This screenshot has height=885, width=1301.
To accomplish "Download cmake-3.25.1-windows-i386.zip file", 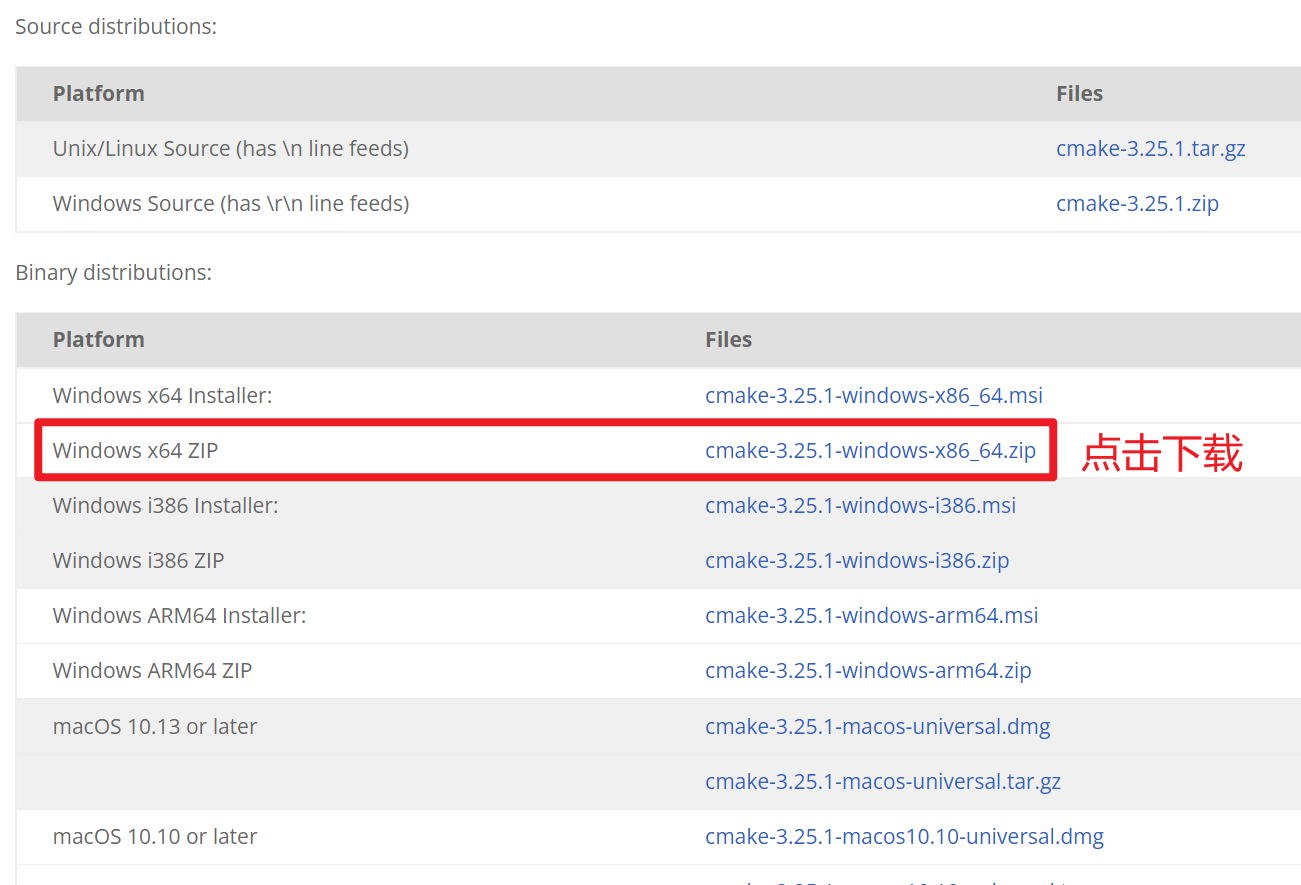I will 857,561.
